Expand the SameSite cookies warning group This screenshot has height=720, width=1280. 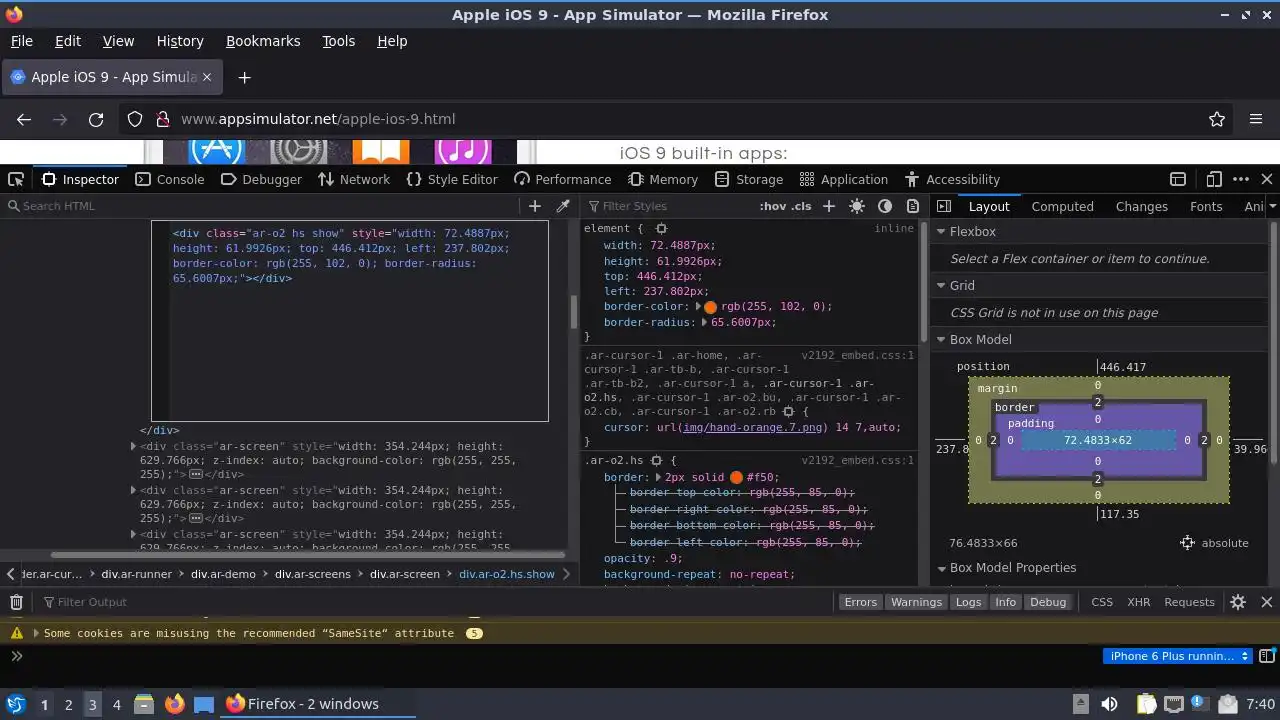[x=36, y=633]
